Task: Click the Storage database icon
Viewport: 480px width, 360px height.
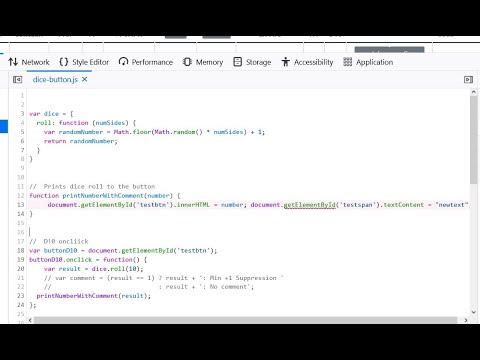Action: (x=237, y=62)
